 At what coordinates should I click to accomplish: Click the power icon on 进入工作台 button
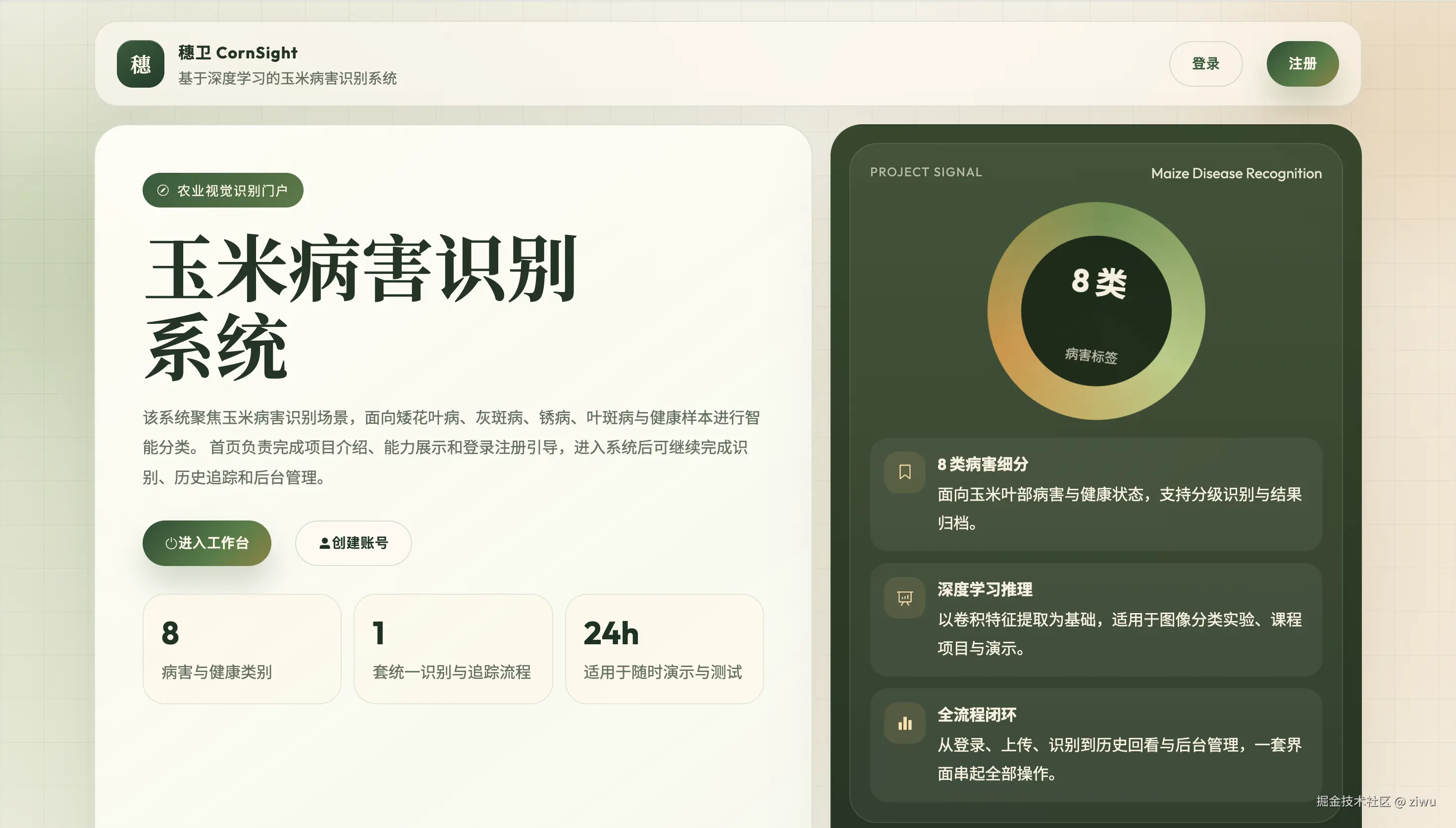pyautogui.click(x=171, y=543)
